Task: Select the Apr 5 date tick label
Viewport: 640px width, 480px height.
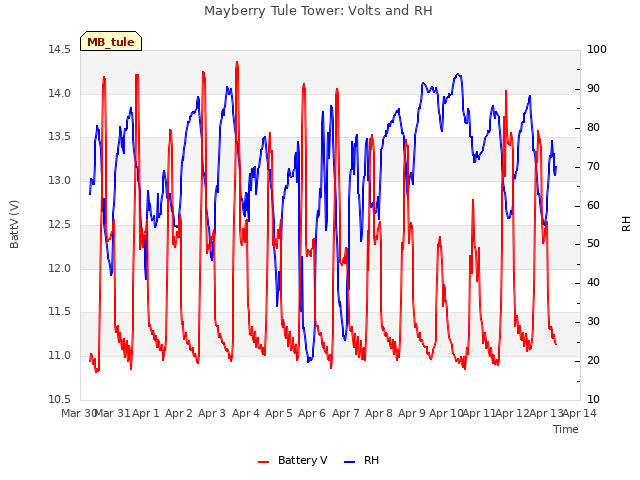Action: [x=279, y=413]
